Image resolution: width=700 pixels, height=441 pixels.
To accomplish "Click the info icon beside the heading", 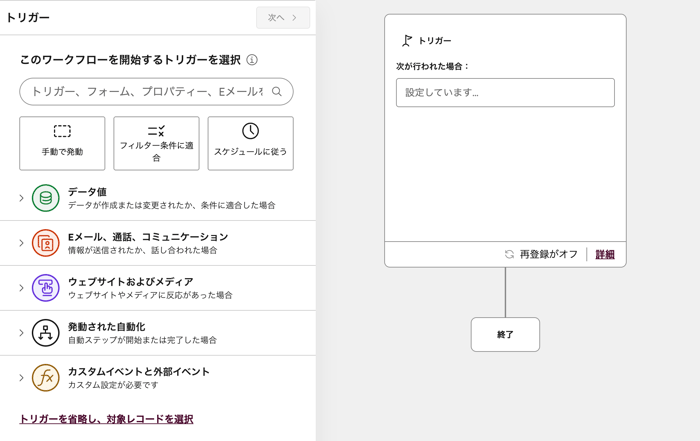I will [x=252, y=60].
